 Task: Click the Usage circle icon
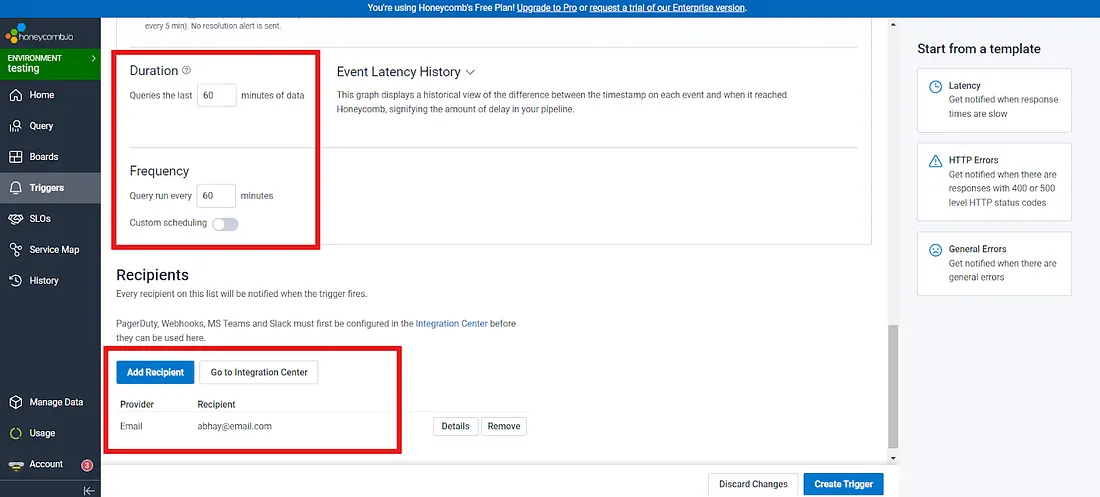pyautogui.click(x=16, y=433)
